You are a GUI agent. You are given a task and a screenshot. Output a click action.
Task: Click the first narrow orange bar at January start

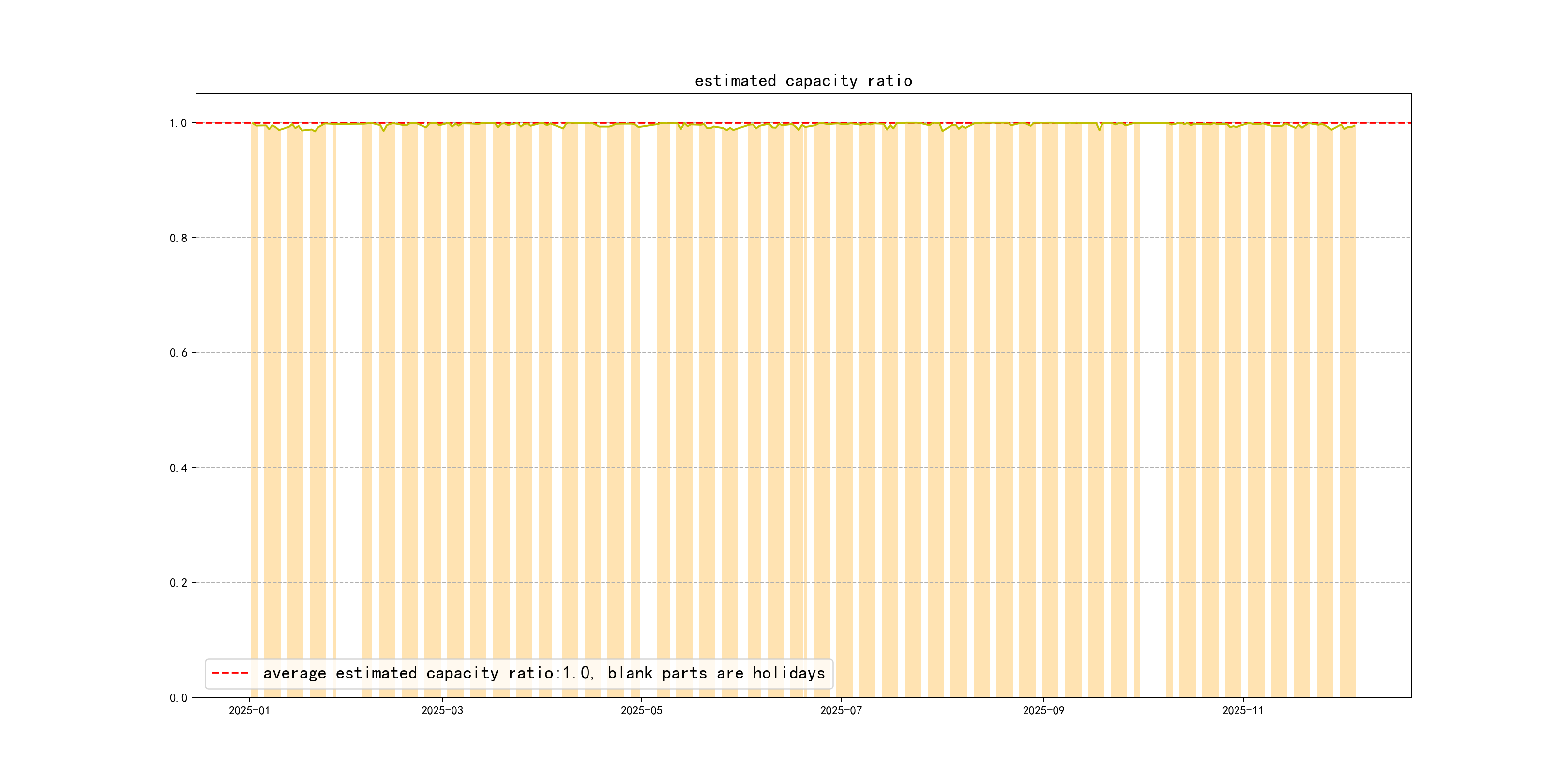pyautogui.click(x=254, y=396)
